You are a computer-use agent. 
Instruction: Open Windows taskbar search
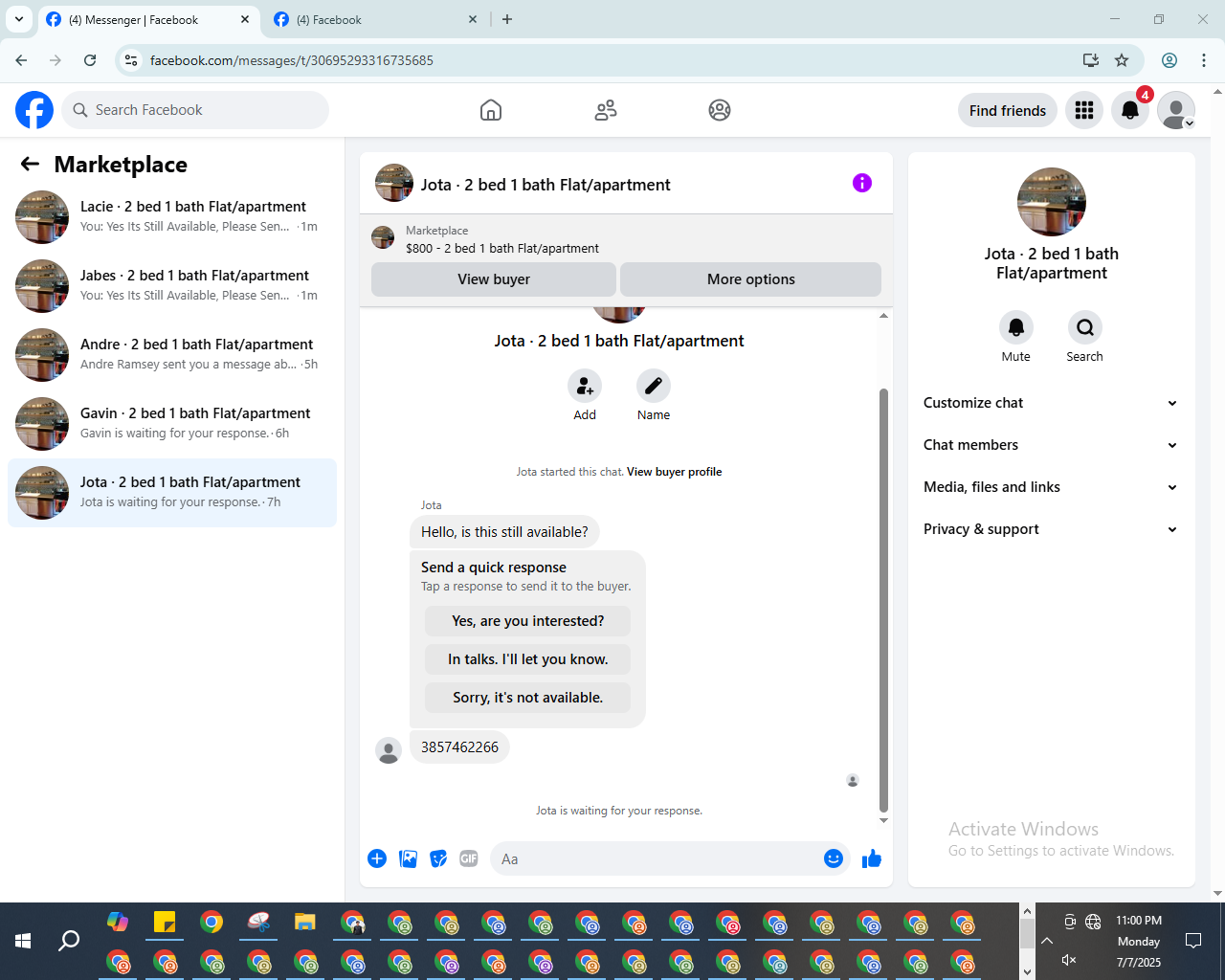[x=69, y=941]
